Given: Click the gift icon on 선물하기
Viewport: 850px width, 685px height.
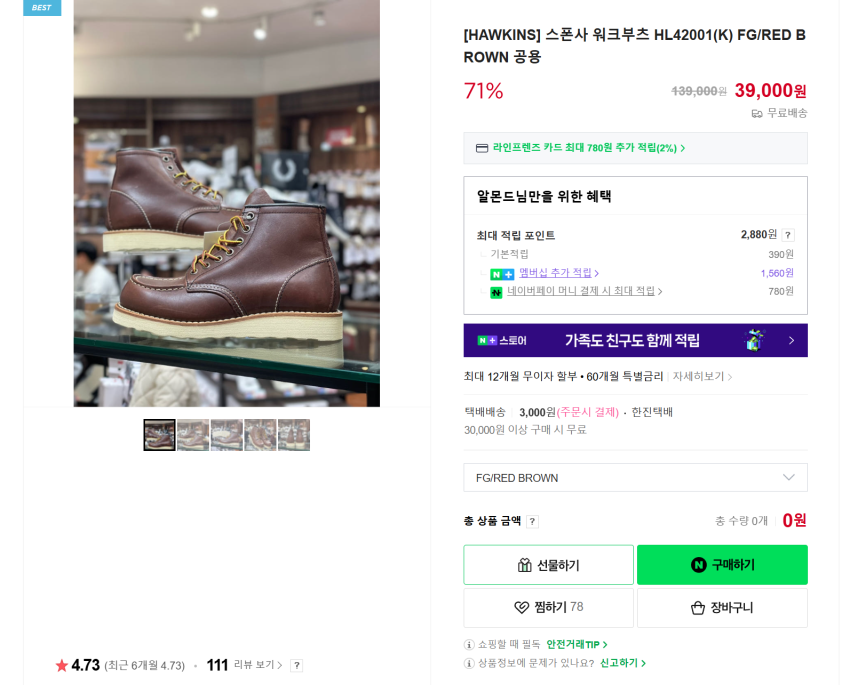Looking at the screenshot, I should click(x=525, y=565).
